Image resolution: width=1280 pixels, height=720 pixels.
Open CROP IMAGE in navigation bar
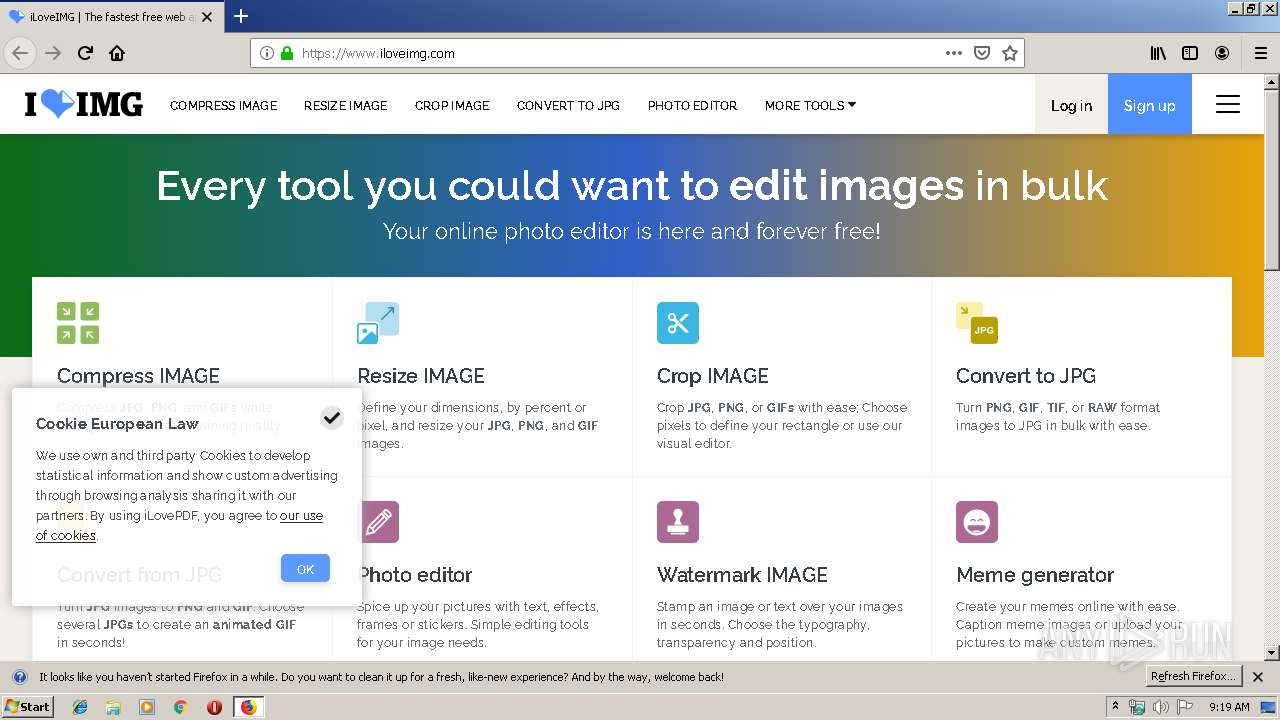[x=452, y=105]
